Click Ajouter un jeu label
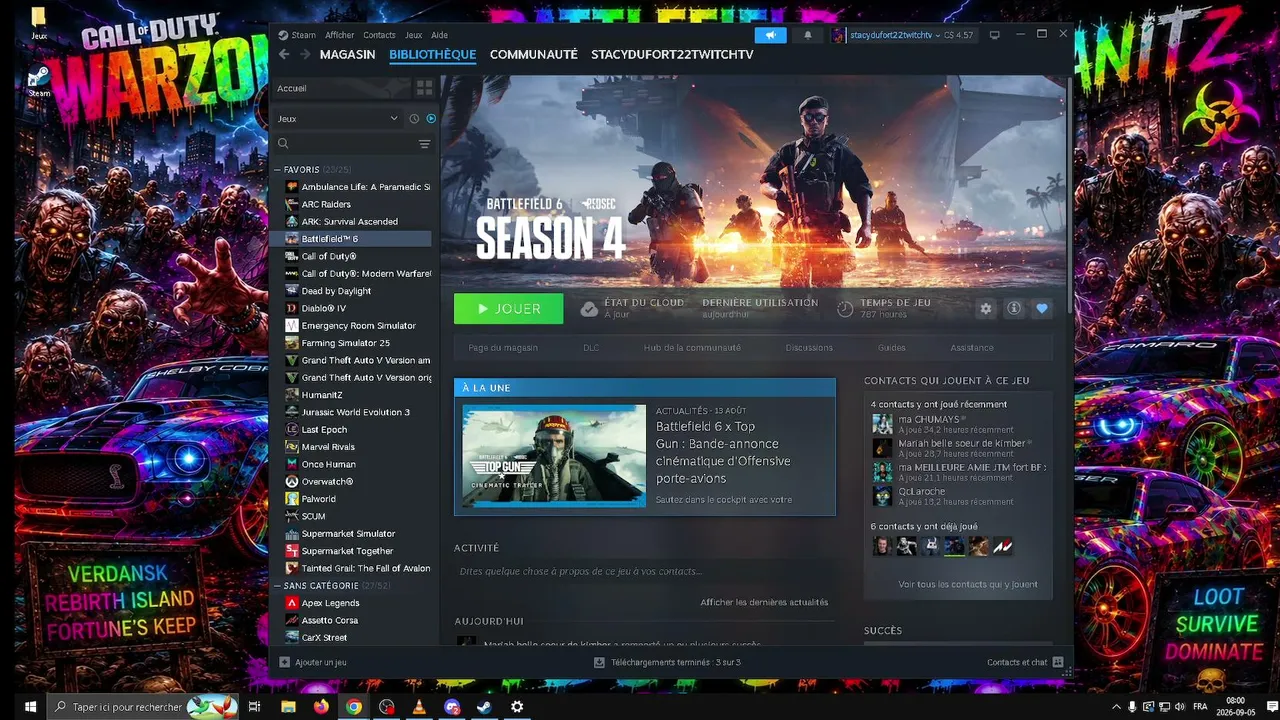1280x720 pixels. coord(321,662)
